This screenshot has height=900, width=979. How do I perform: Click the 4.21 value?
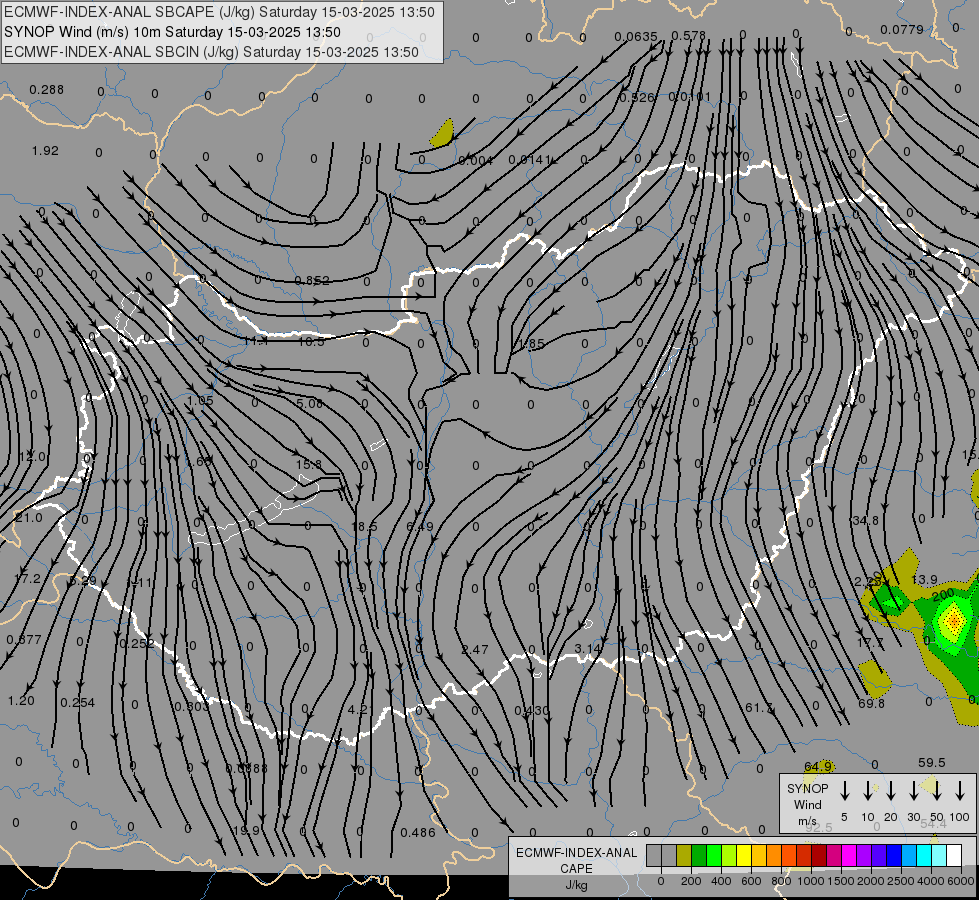click(x=361, y=710)
